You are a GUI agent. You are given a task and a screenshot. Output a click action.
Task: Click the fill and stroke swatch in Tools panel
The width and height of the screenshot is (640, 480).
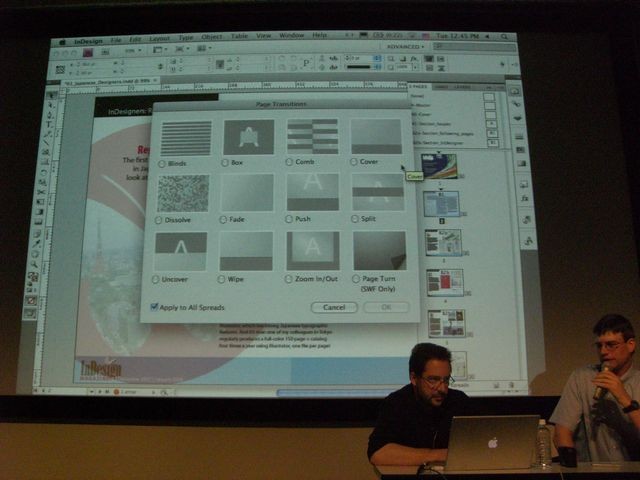coord(32,278)
